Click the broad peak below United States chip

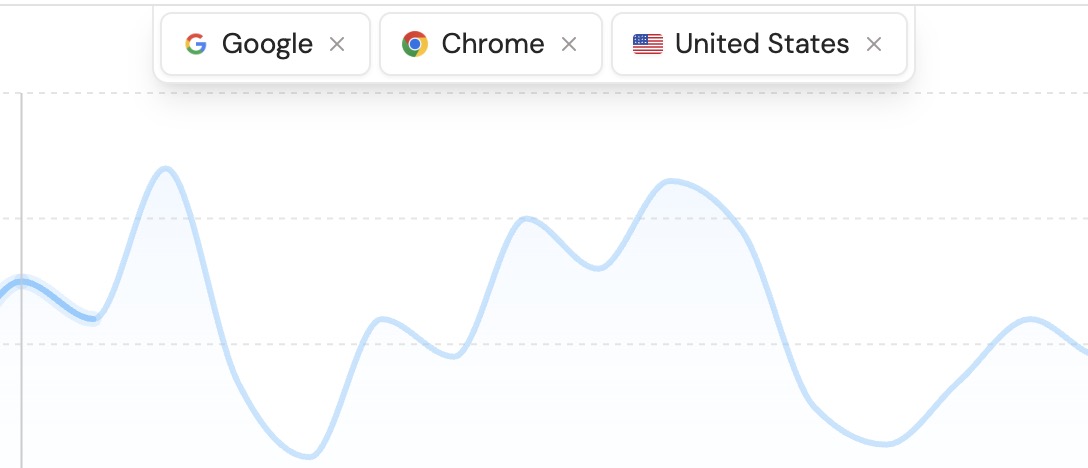672,182
